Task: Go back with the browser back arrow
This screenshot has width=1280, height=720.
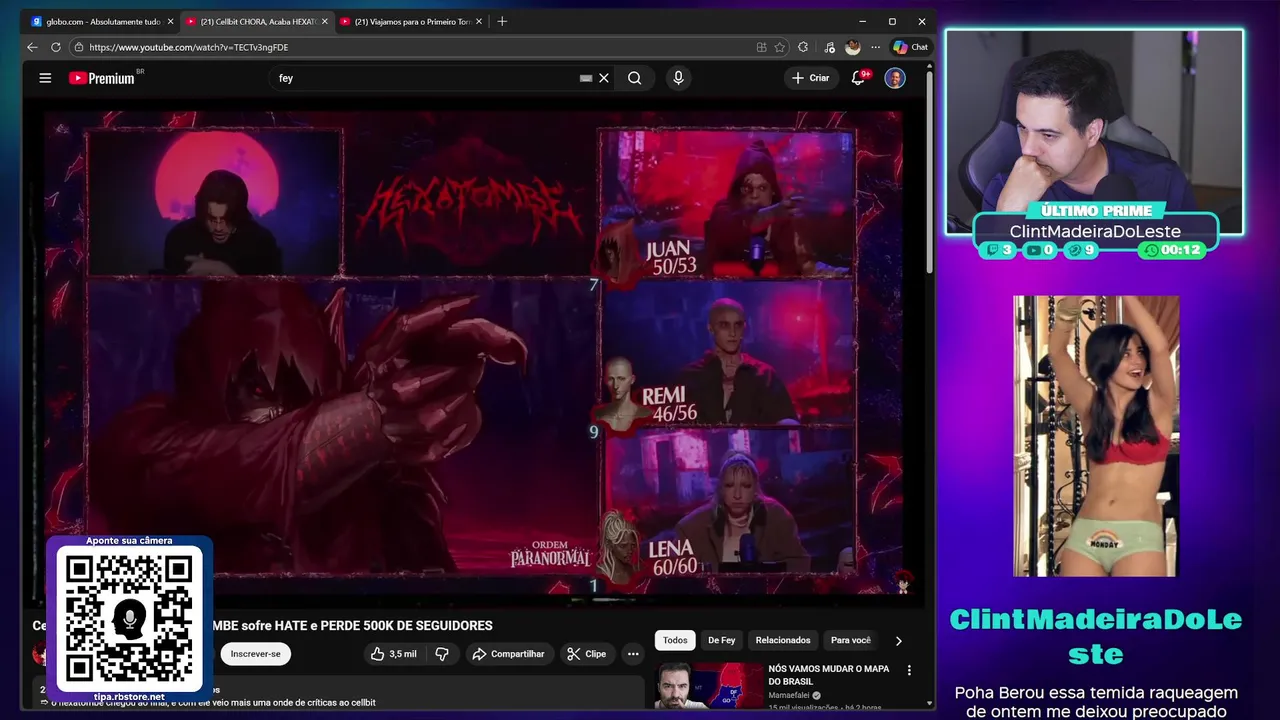Action: pos(32,47)
